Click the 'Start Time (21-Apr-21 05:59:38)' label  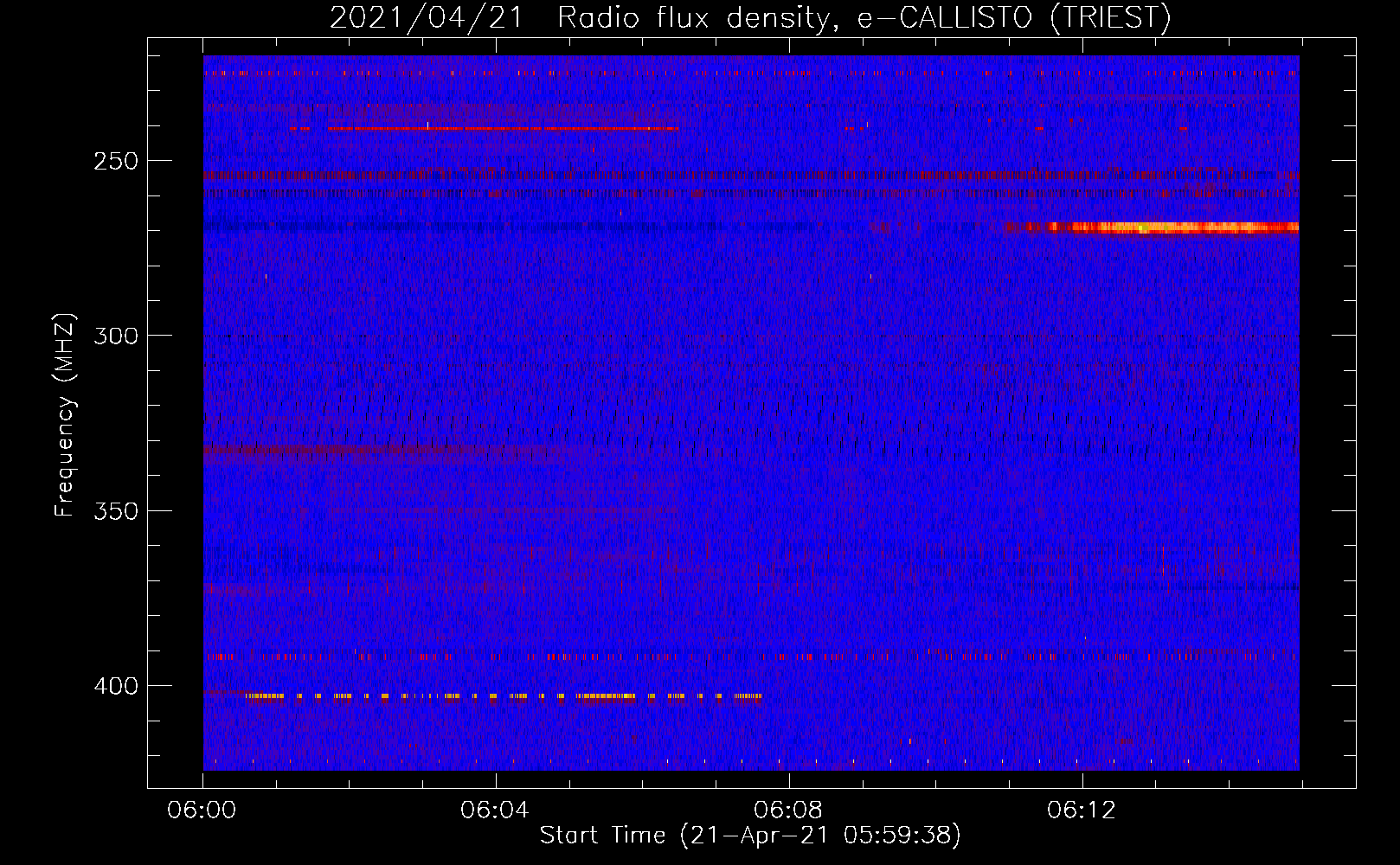tap(750, 836)
